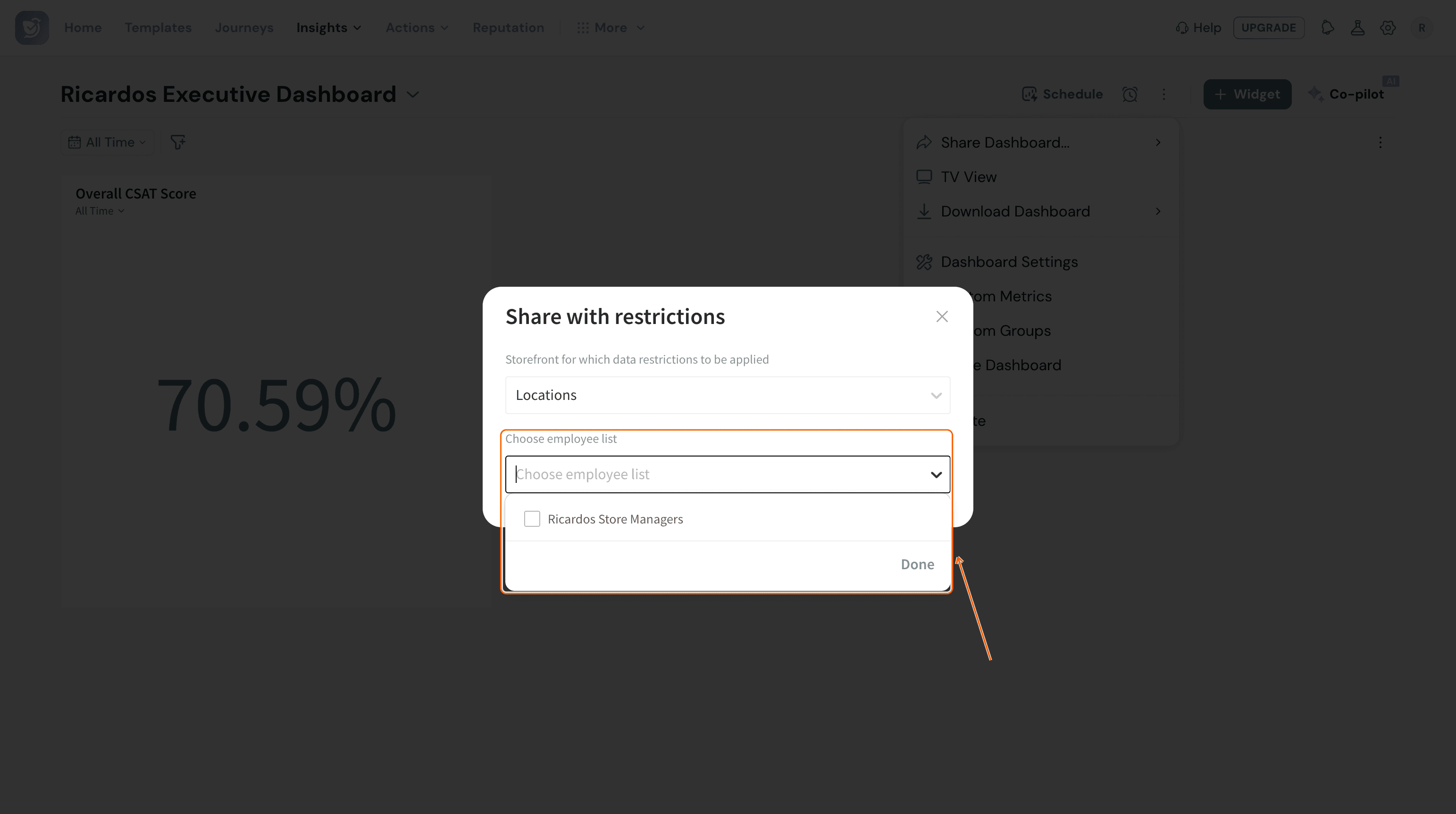Open the All Time date range dropdown
Image resolution: width=1456 pixels, height=814 pixels.
[x=108, y=142]
